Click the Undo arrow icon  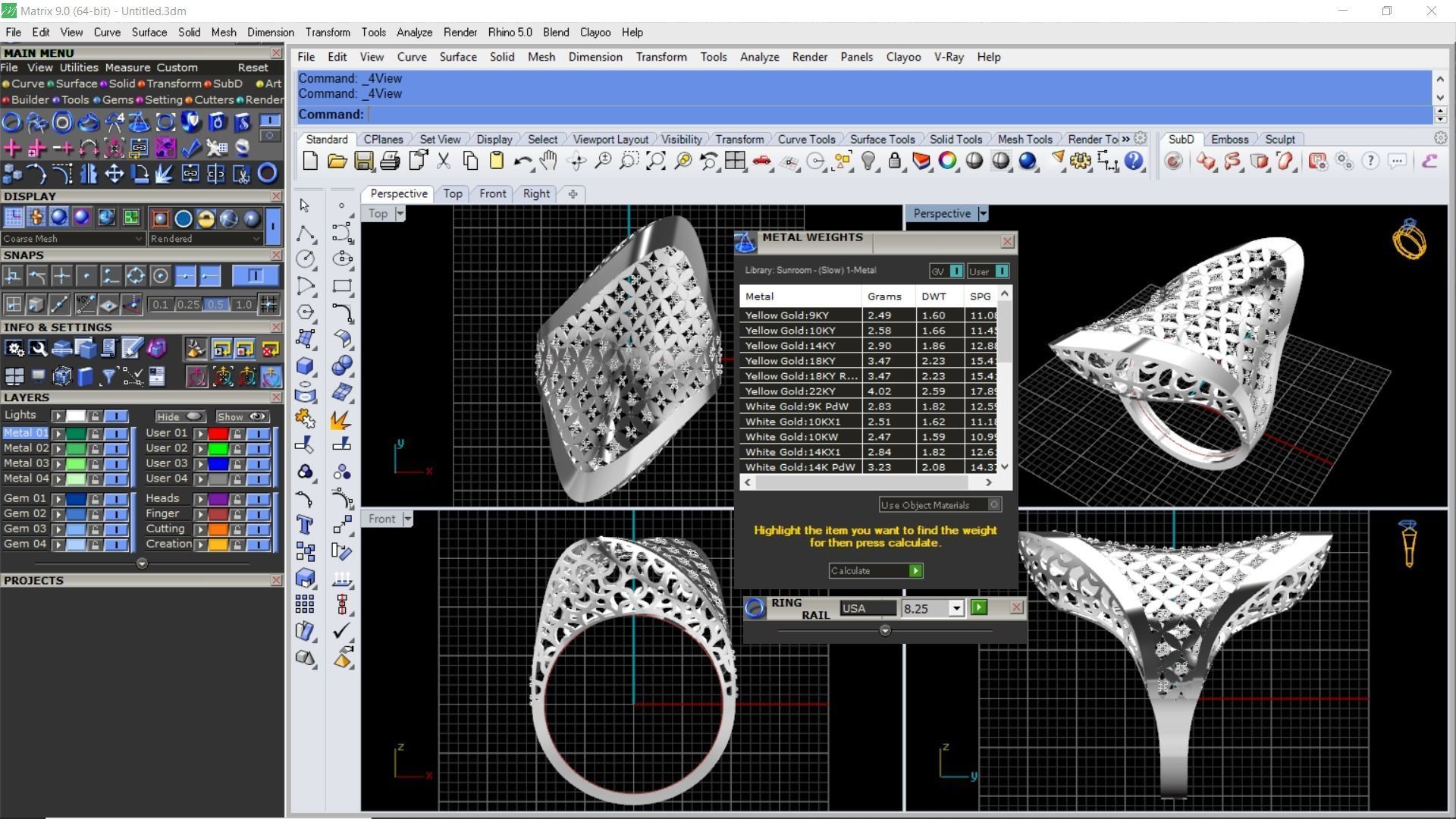coord(522,161)
